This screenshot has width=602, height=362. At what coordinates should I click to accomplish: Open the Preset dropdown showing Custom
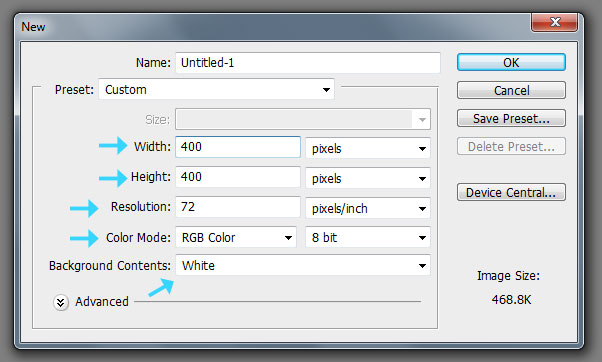click(216, 89)
